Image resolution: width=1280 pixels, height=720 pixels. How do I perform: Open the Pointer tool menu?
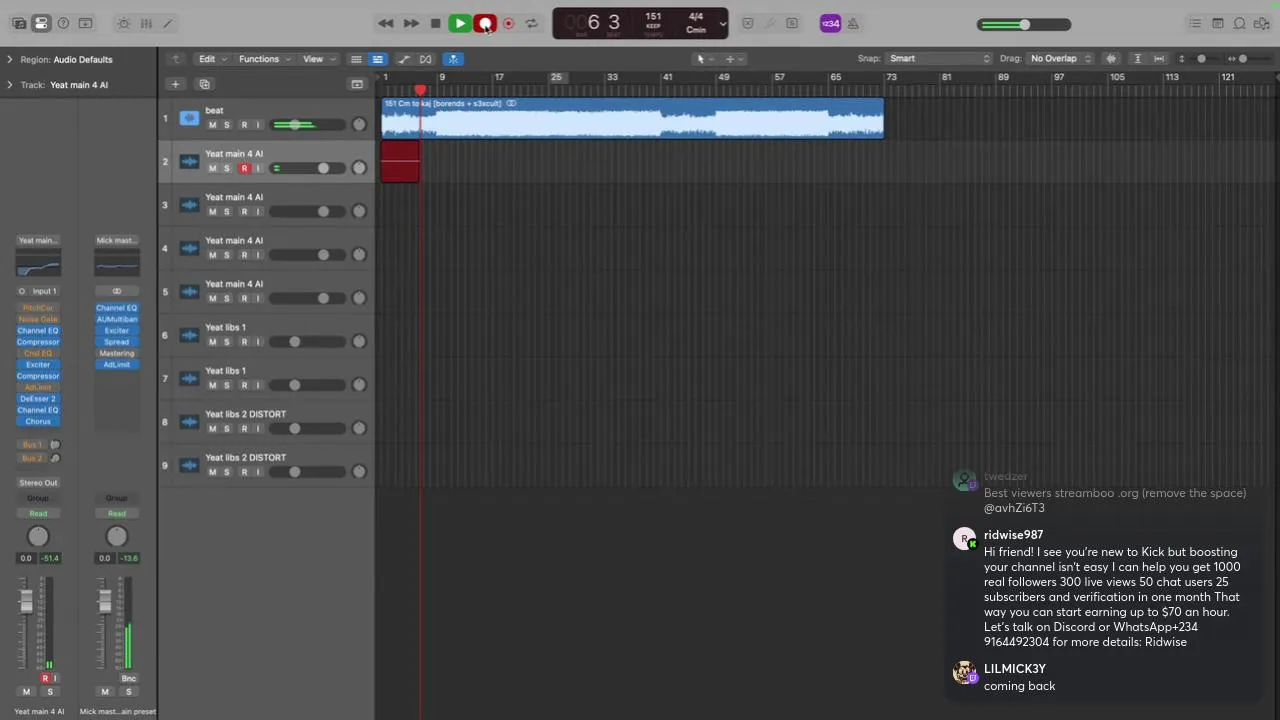click(x=703, y=59)
